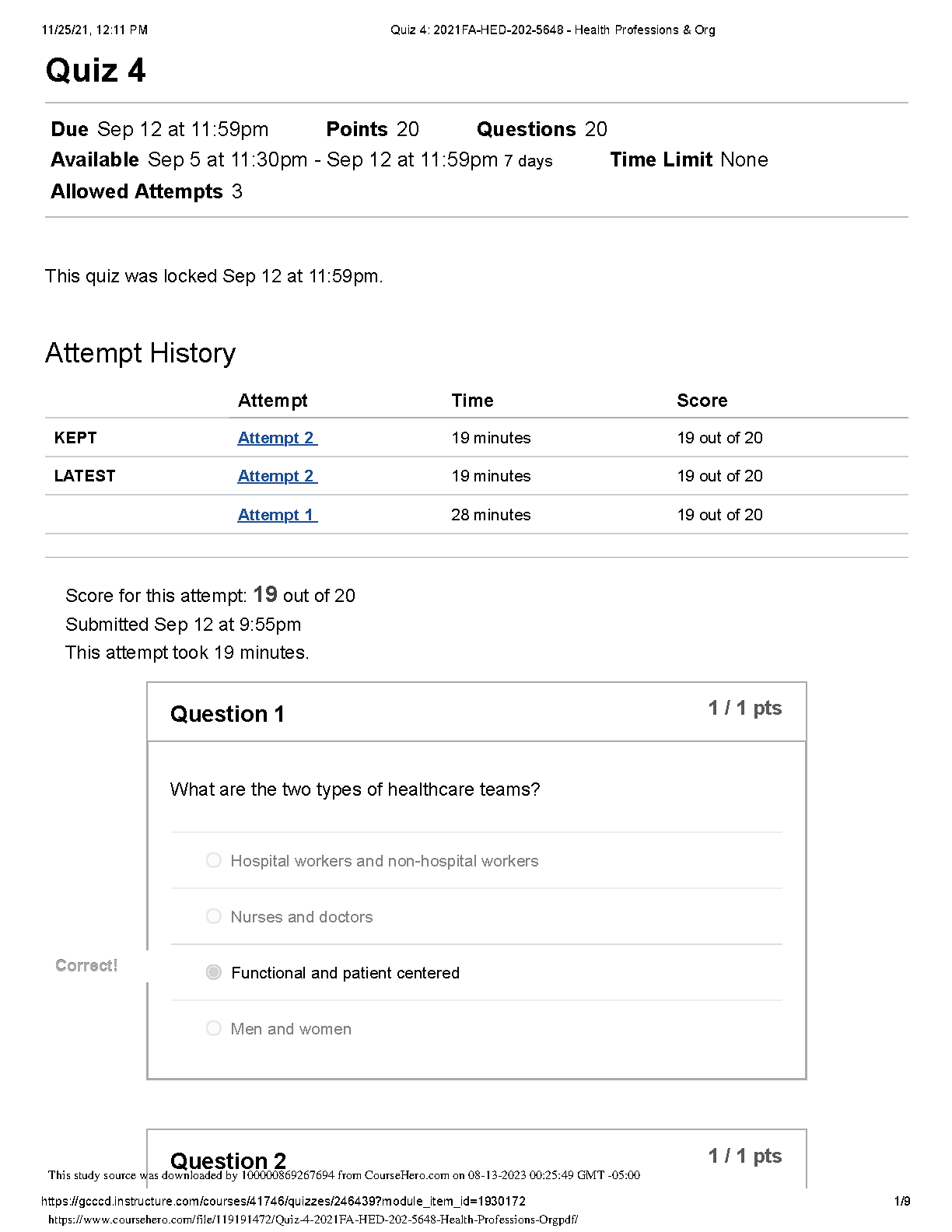Click the 'Attempt History' heading
Screen dimensions: 952x1232
coord(140,353)
